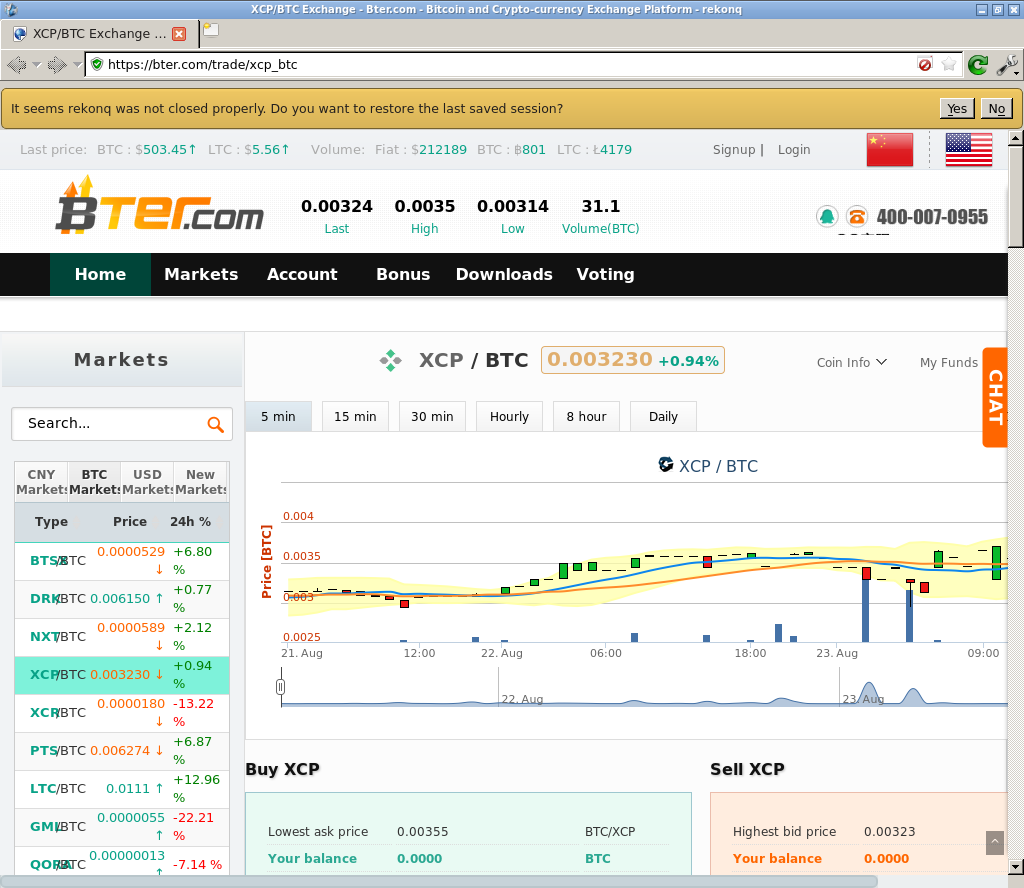Click the XCP coin icon beside pair title
This screenshot has height=888, width=1024.
(391, 360)
